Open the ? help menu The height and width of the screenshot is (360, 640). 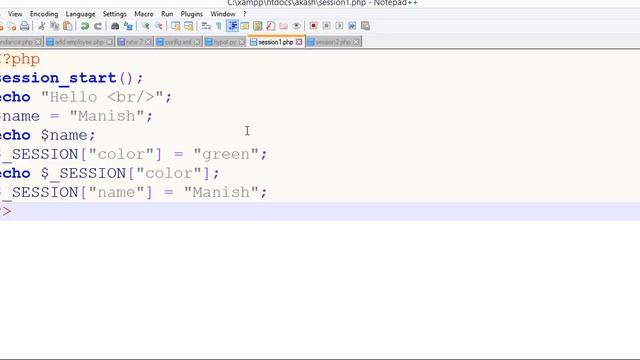[x=244, y=14]
